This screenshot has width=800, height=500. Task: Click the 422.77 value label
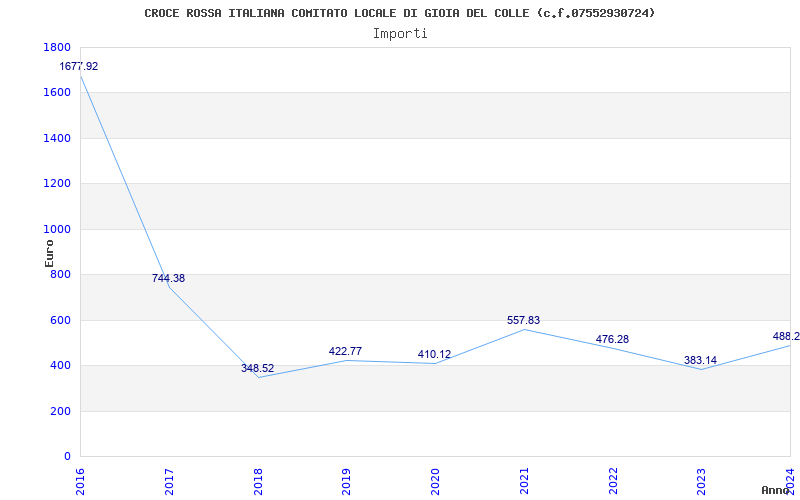coord(345,352)
